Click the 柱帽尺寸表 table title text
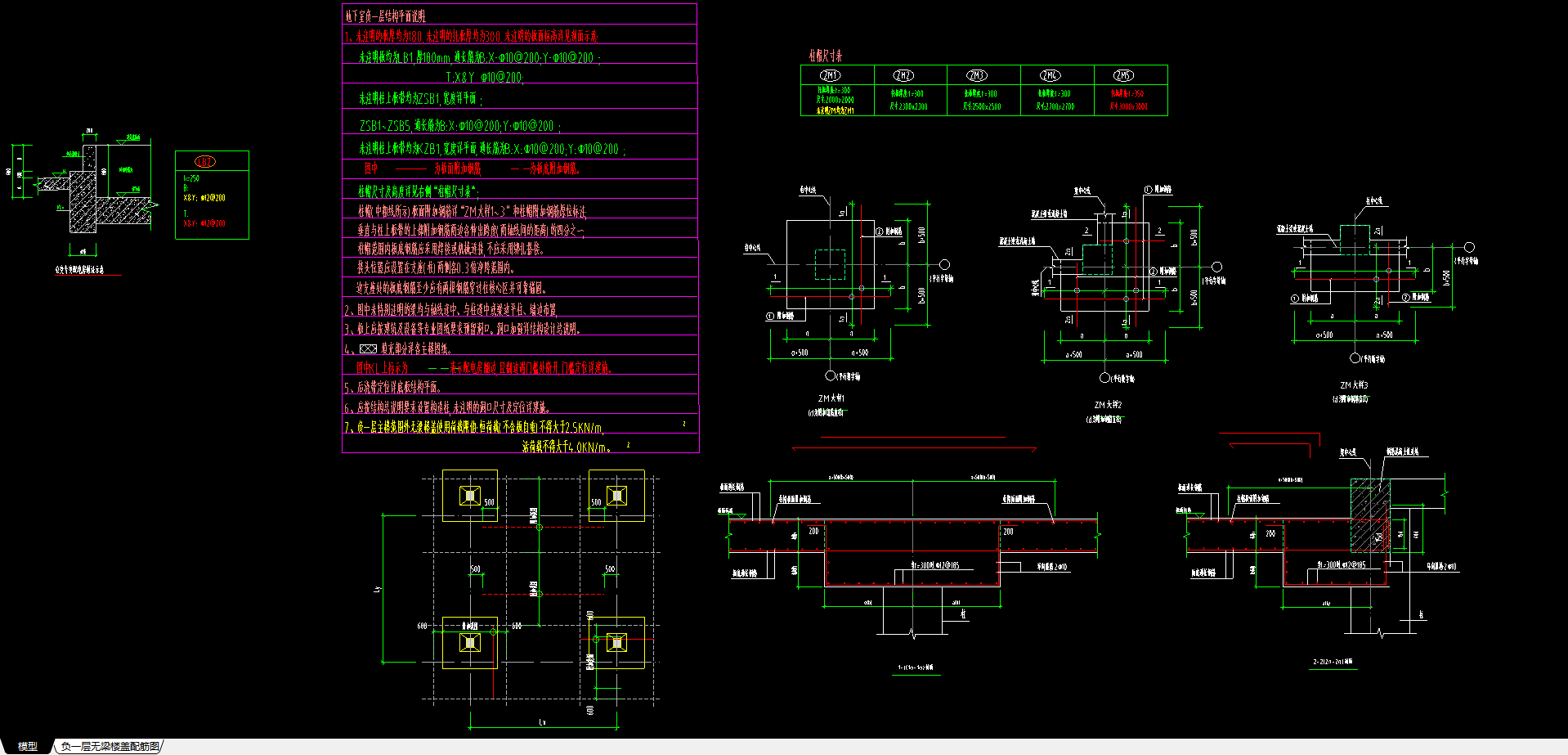The image size is (1568, 755). (826, 56)
